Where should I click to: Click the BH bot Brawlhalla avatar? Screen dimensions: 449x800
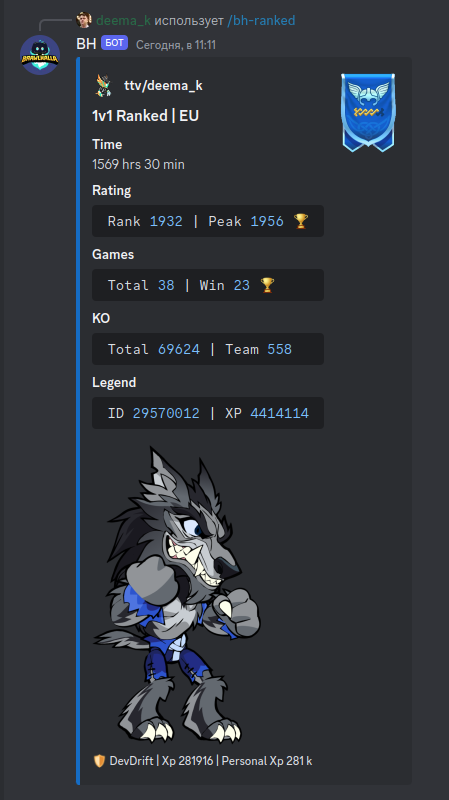(40, 55)
